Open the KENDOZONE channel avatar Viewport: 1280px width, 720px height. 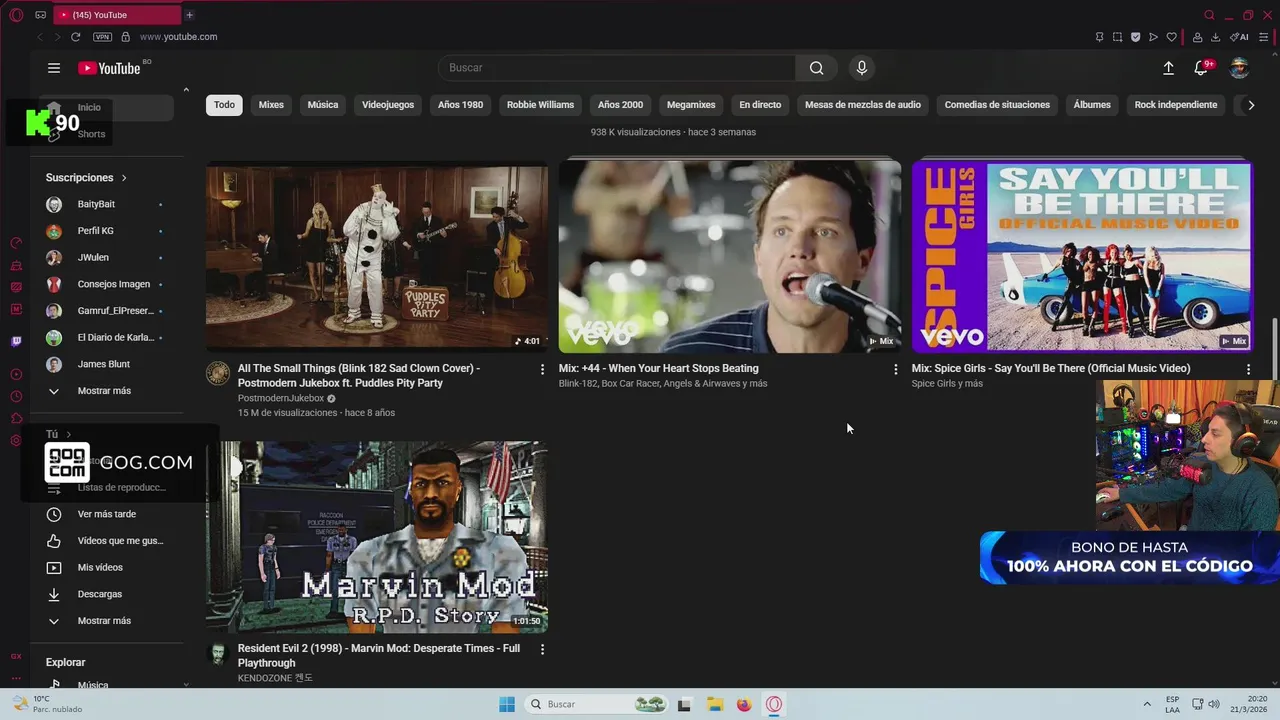(x=217, y=654)
